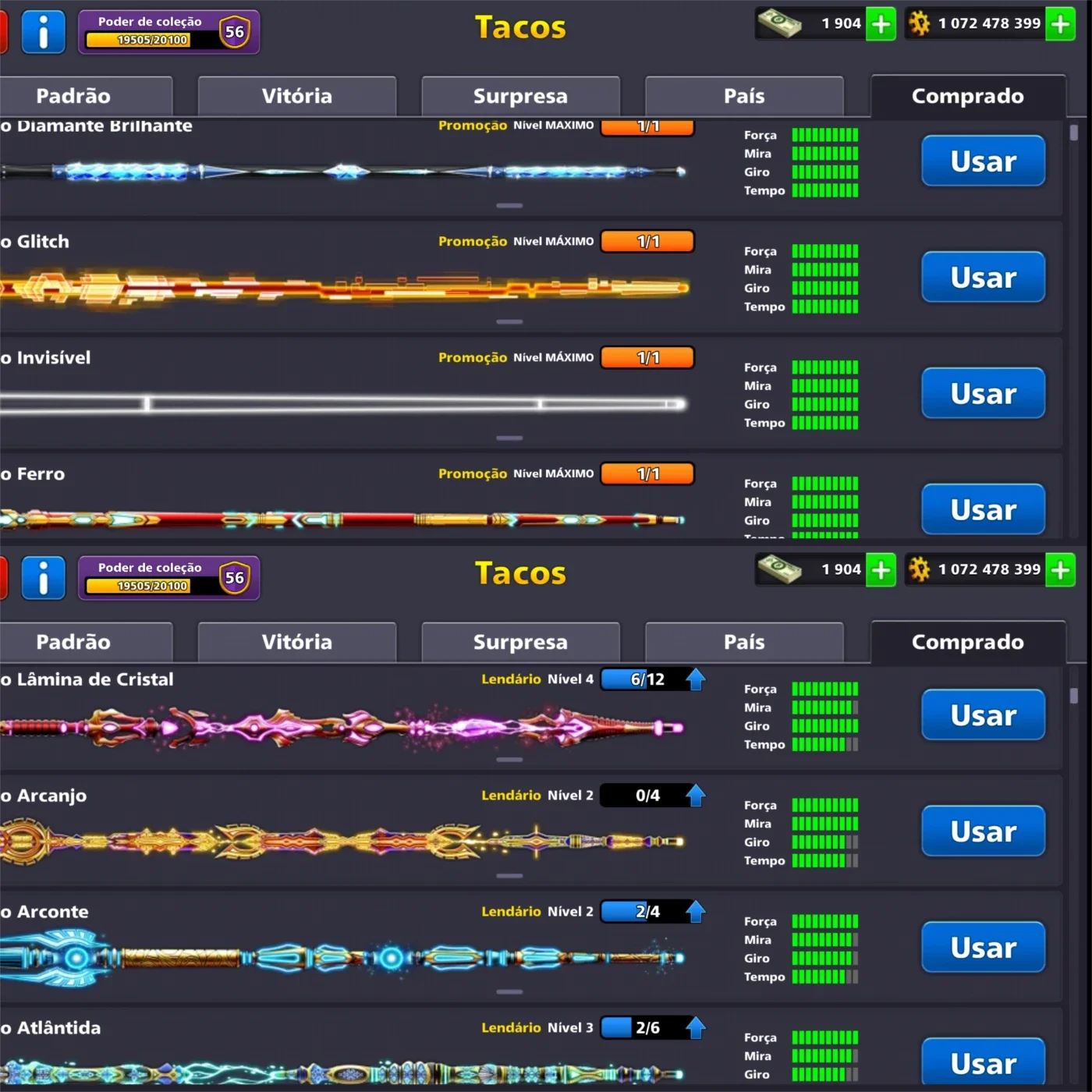Tap level 56 shield badge above Glitch list
This screenshot has height=1092, width=1092.
(x=234, y=32)
